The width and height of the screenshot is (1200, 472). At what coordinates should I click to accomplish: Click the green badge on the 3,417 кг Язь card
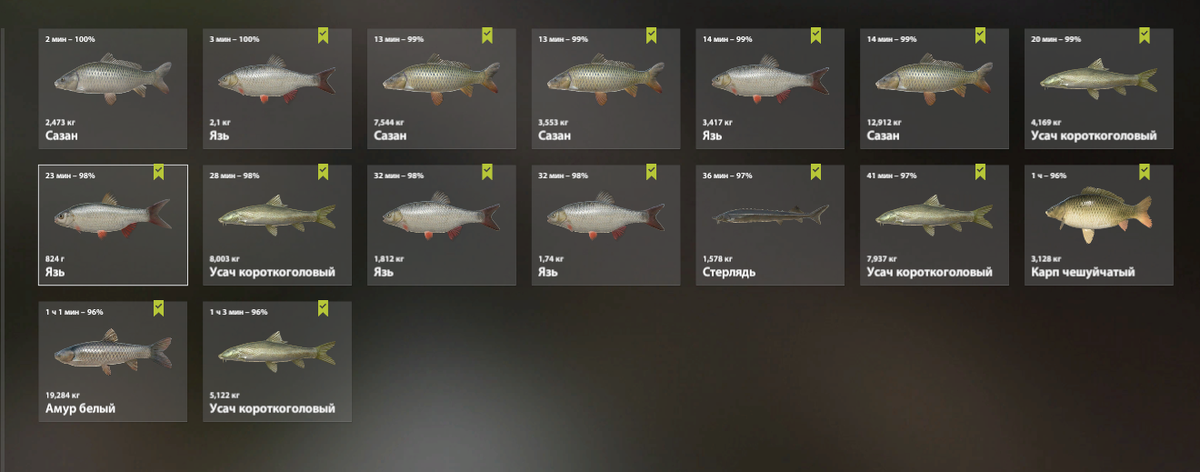(815, 36)
